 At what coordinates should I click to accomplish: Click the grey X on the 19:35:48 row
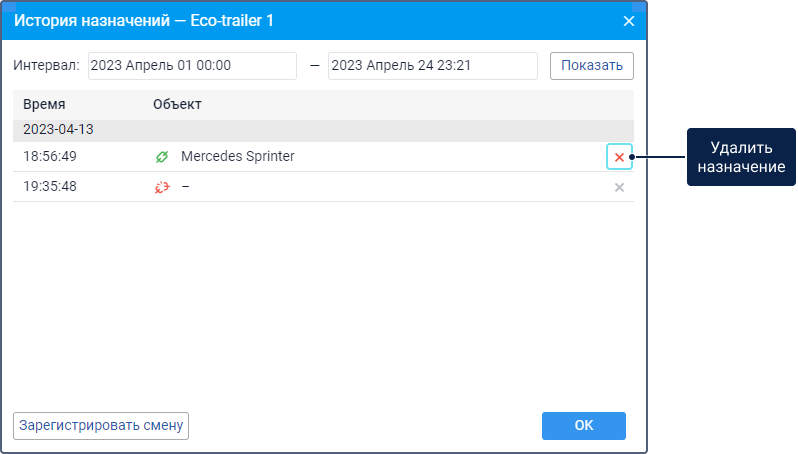click(x=619, y=187)
